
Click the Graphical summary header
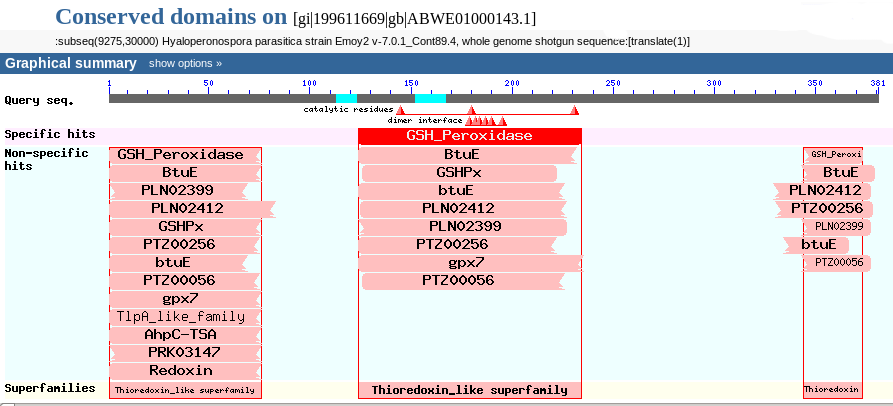pyautogui.click(x=71, y=63)
